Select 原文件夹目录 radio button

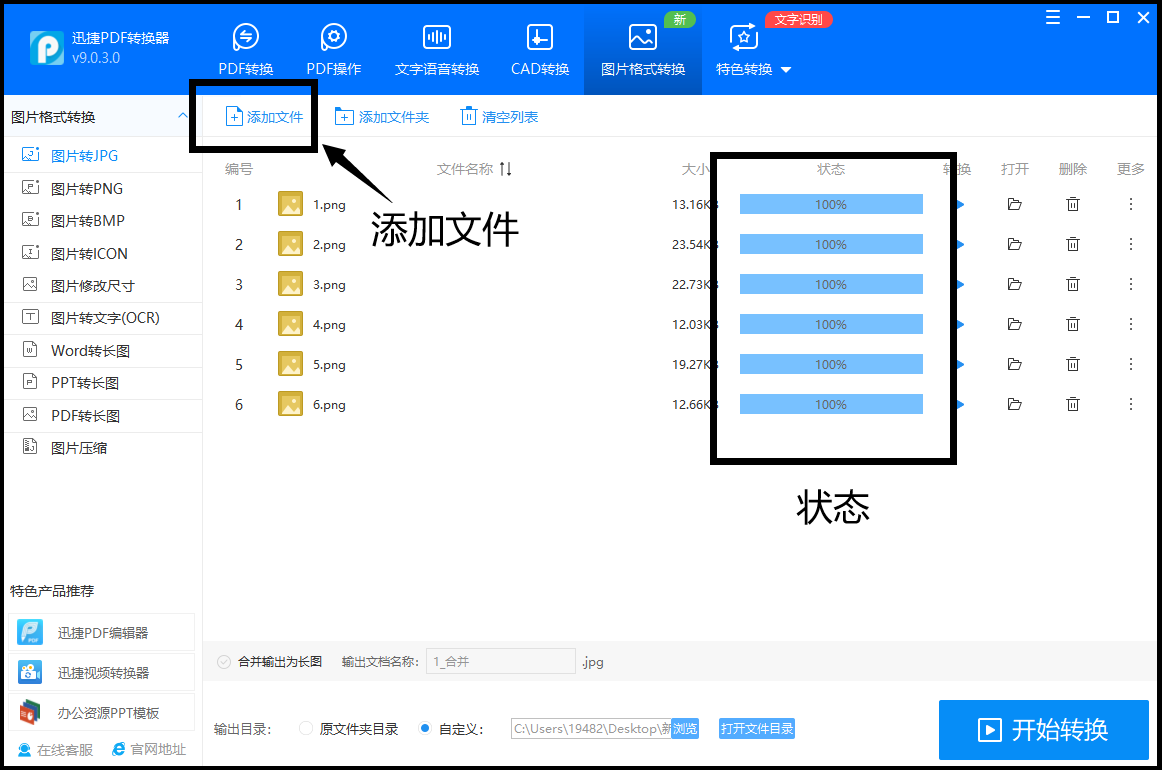click(x=305, y=728)
